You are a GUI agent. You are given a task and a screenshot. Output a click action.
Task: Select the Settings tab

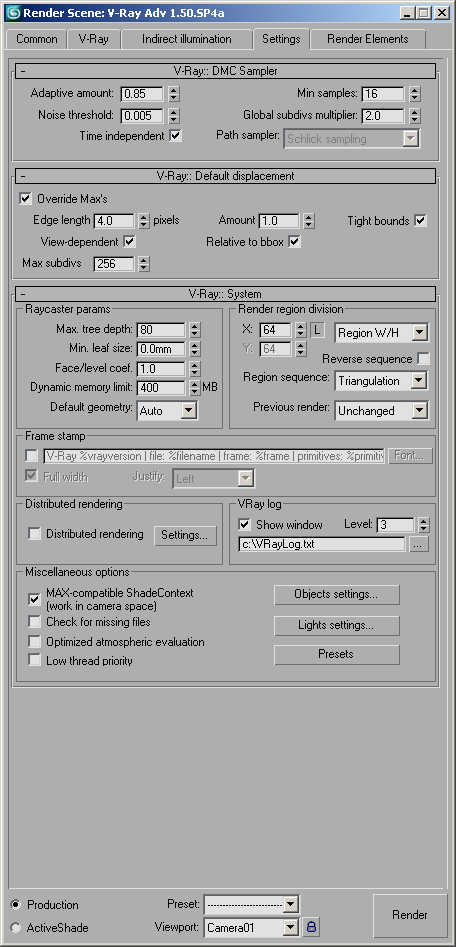281,39
